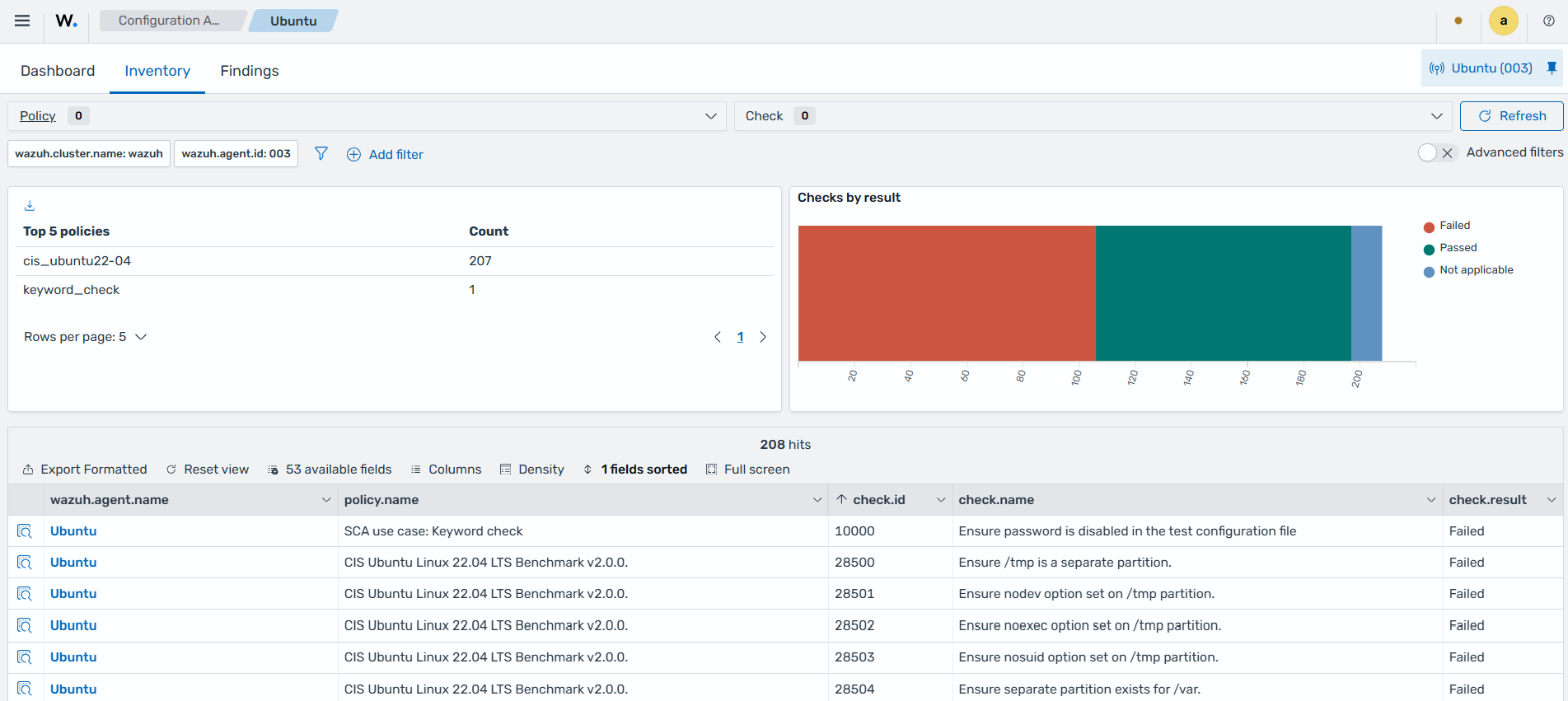Click the sort arrow on check.id column

point(841,499)
